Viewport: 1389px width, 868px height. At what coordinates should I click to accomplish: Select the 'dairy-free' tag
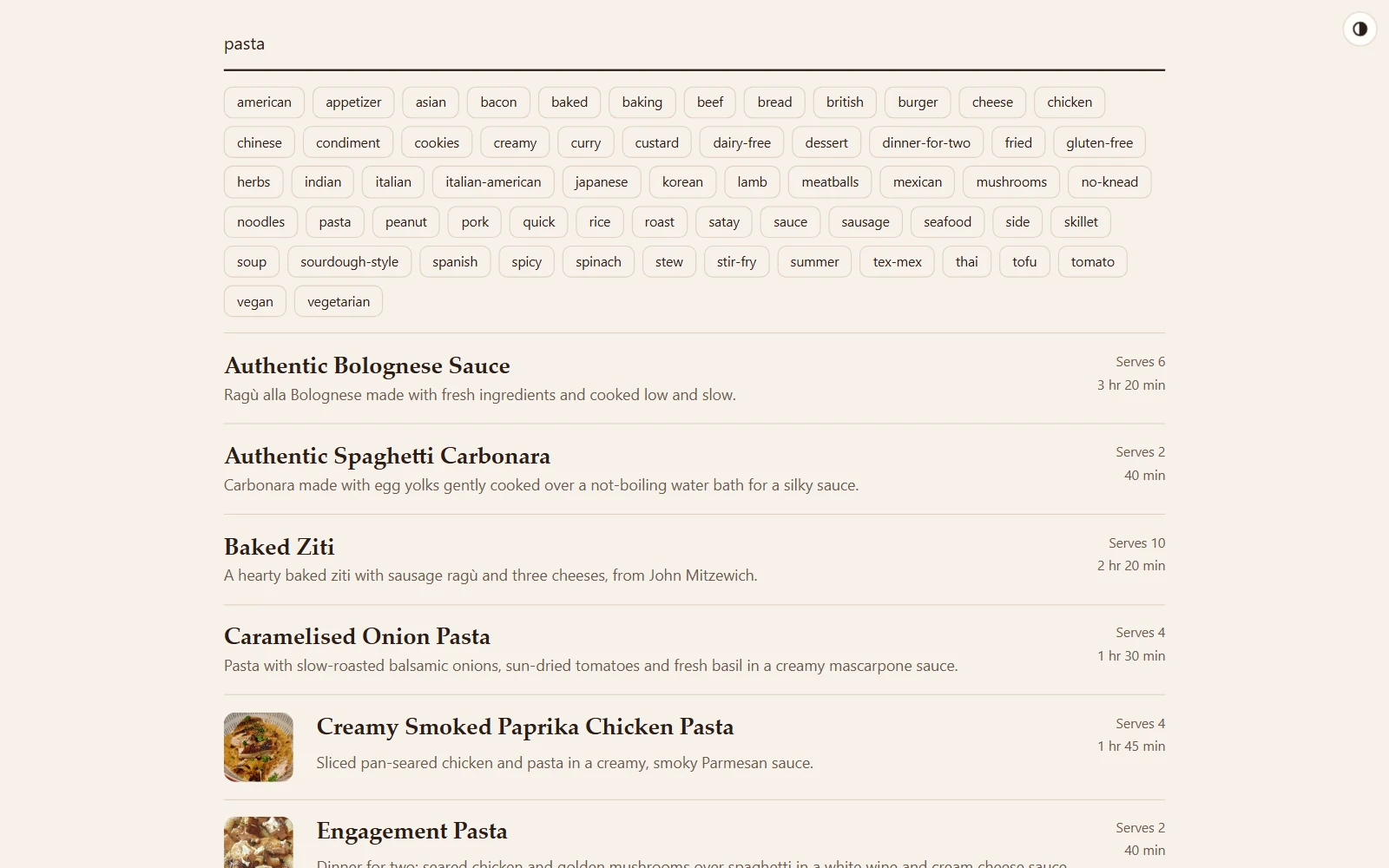pos(741,143)
